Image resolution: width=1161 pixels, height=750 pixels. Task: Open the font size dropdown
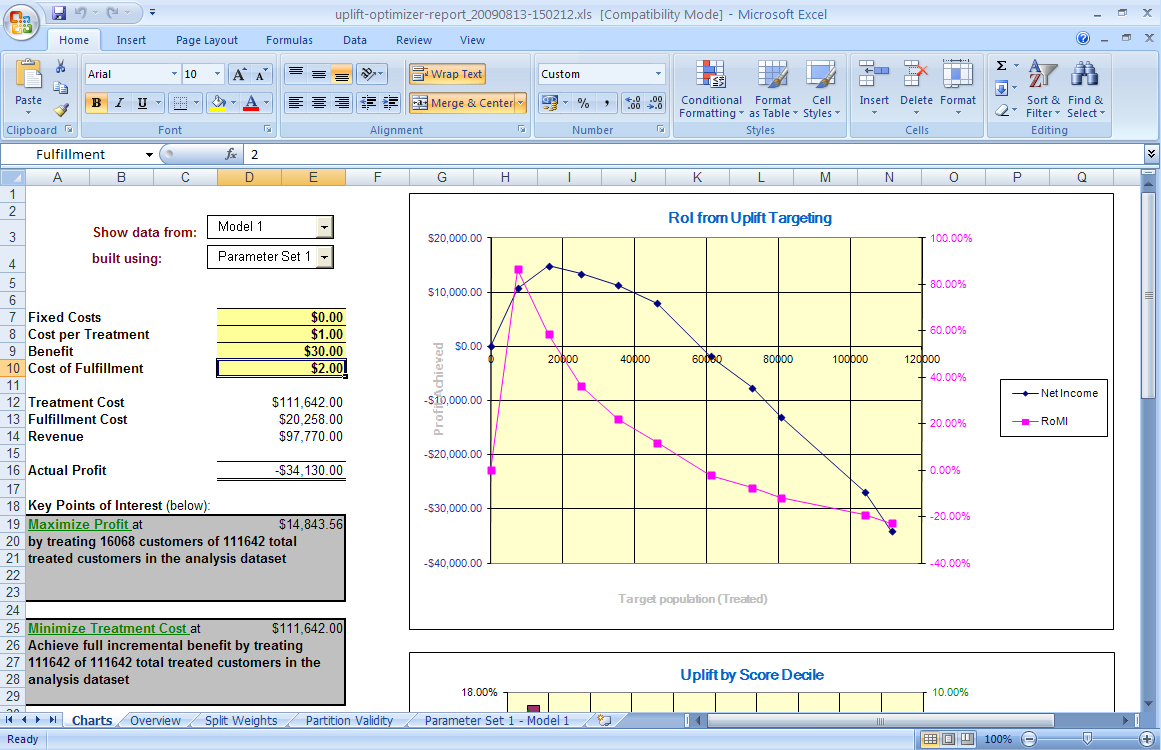(218, 74)
